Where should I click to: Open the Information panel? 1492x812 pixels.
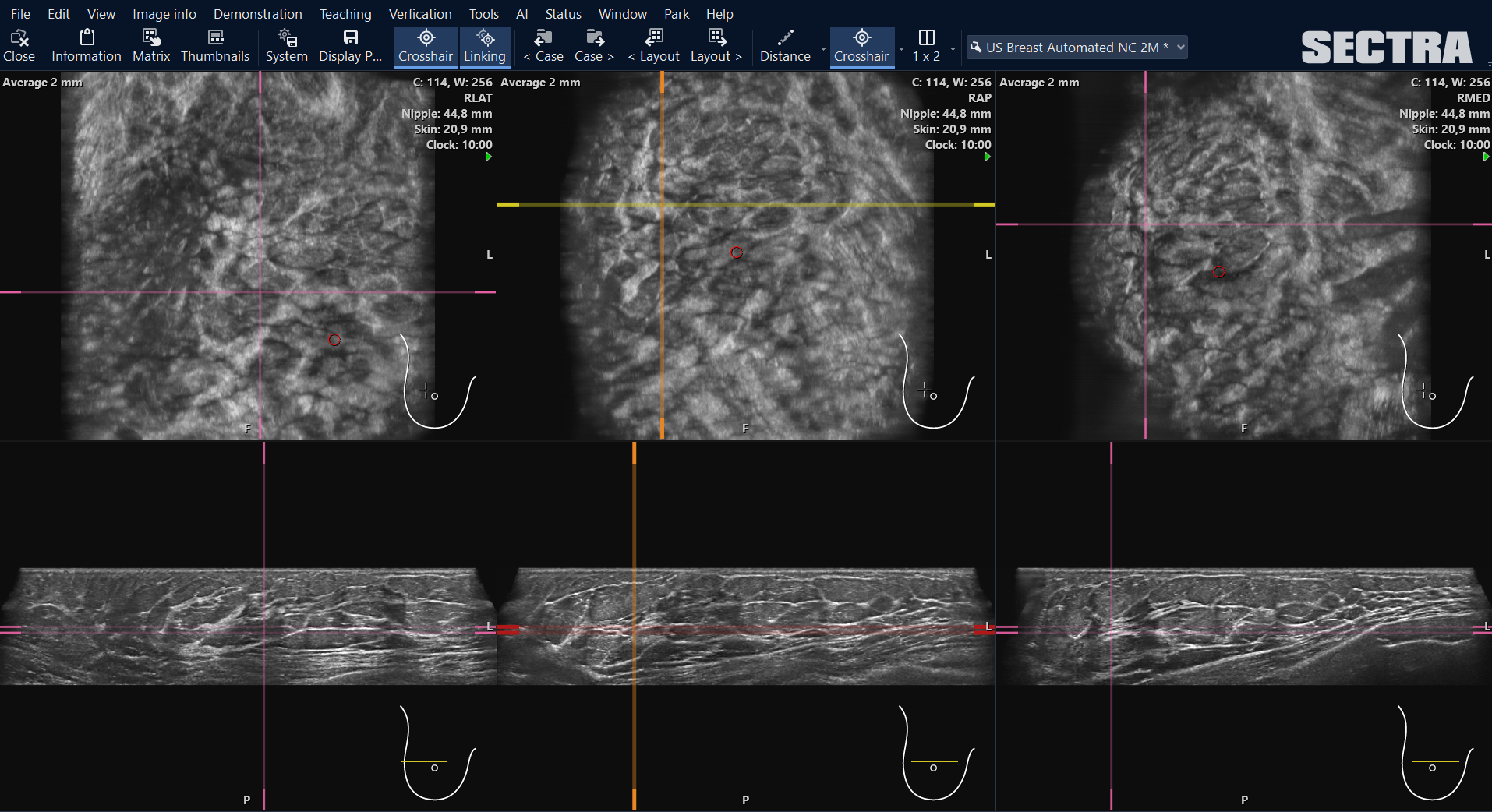(x=86, y=46)
